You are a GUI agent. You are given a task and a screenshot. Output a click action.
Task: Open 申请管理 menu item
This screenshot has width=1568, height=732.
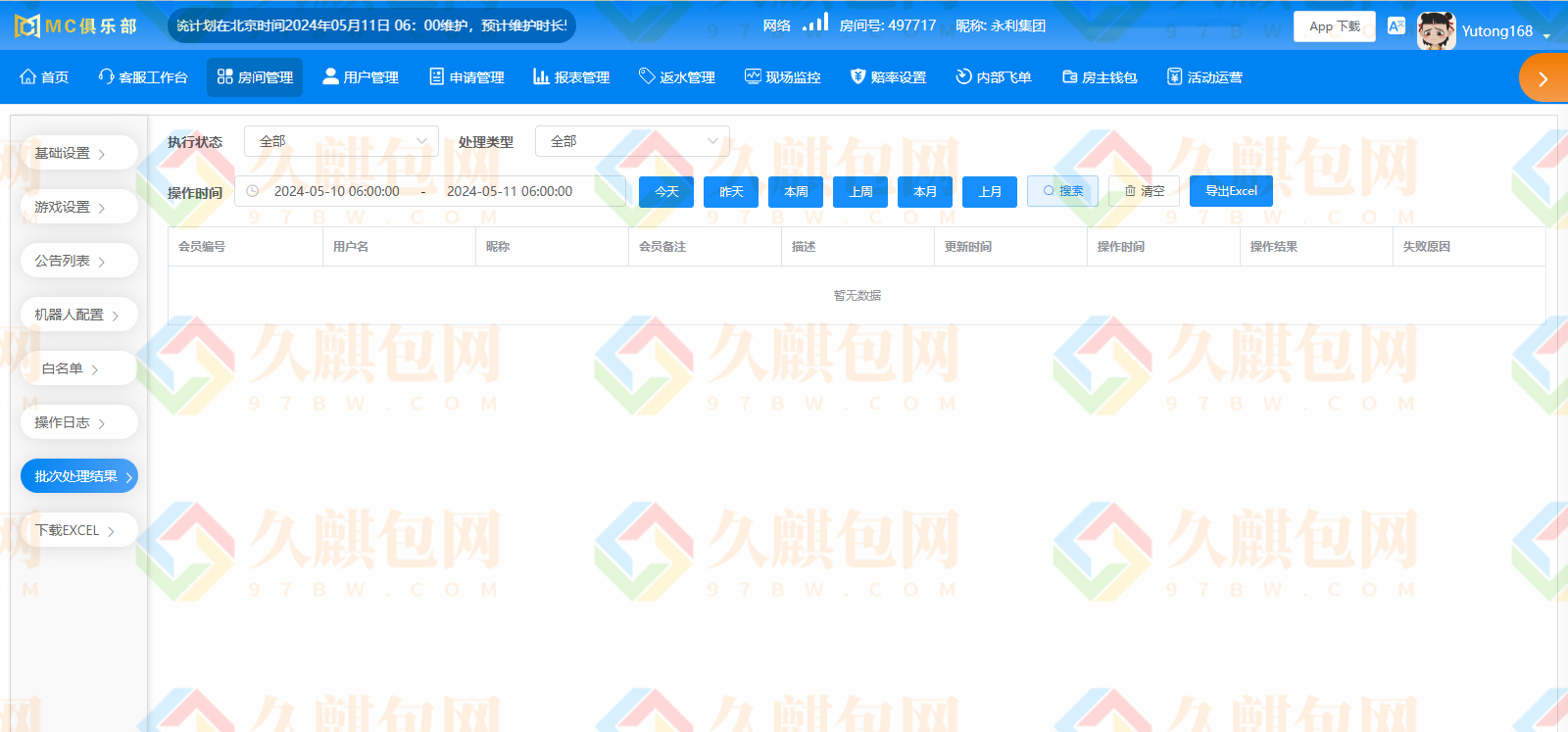coord(466,77)
